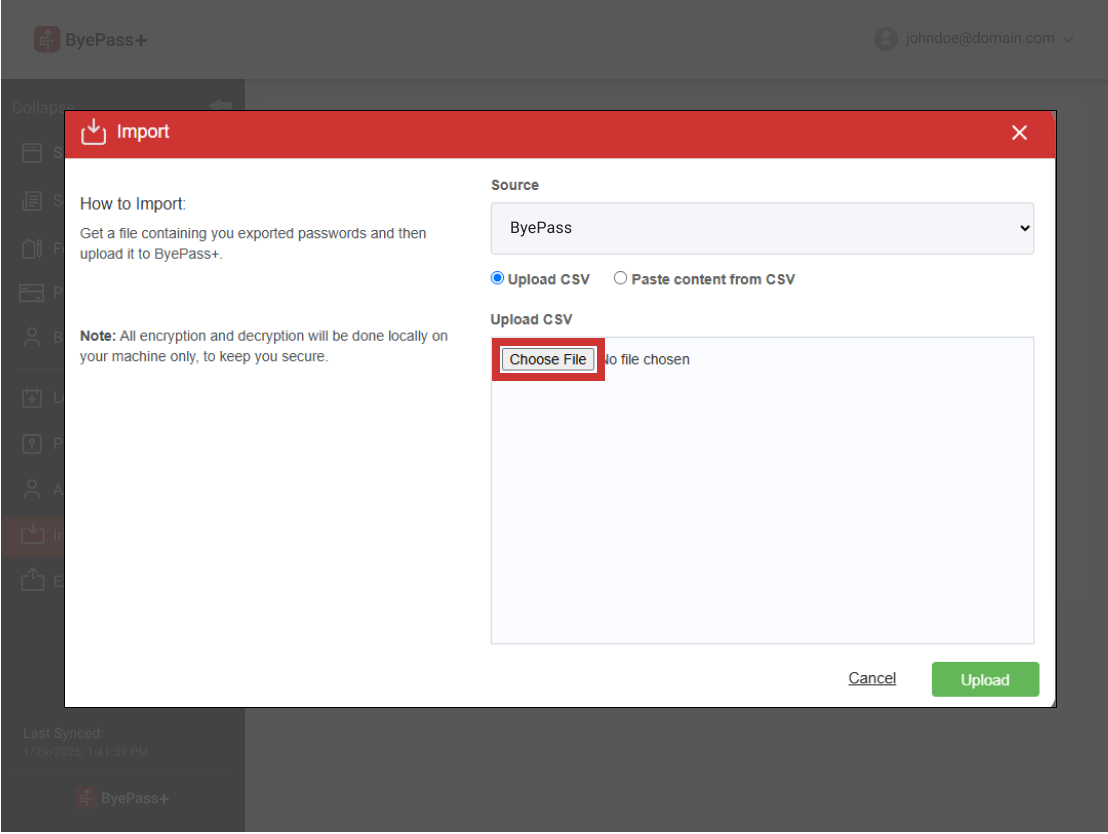
Task: Click the 'Import' title in the dialog header
Action: coord(143,132)
